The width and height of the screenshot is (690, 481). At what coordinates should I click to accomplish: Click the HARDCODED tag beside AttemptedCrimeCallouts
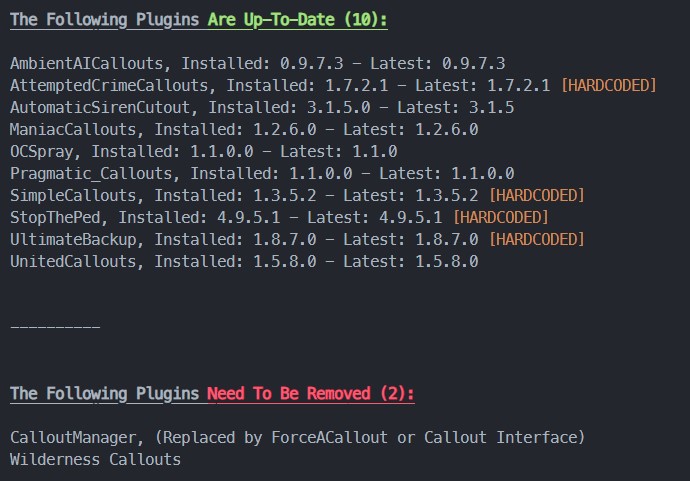(x=609, y=85)
